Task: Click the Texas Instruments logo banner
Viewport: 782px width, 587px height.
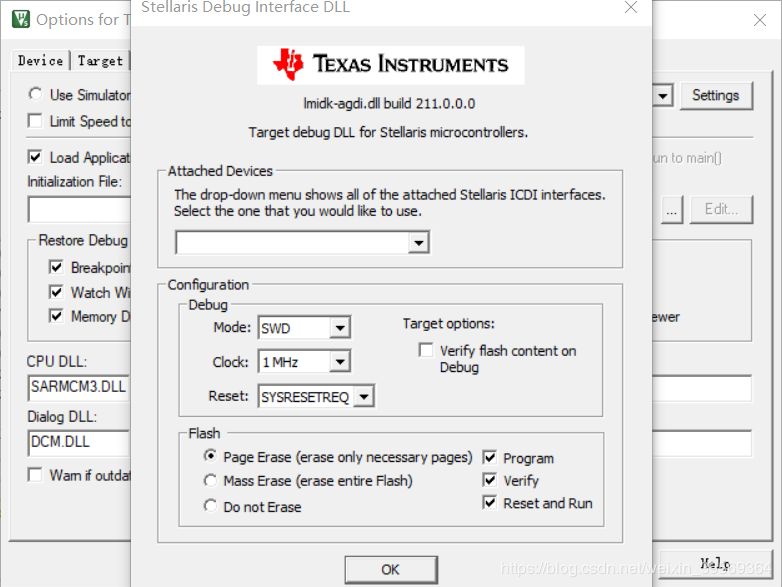Action: click(391, 65)
